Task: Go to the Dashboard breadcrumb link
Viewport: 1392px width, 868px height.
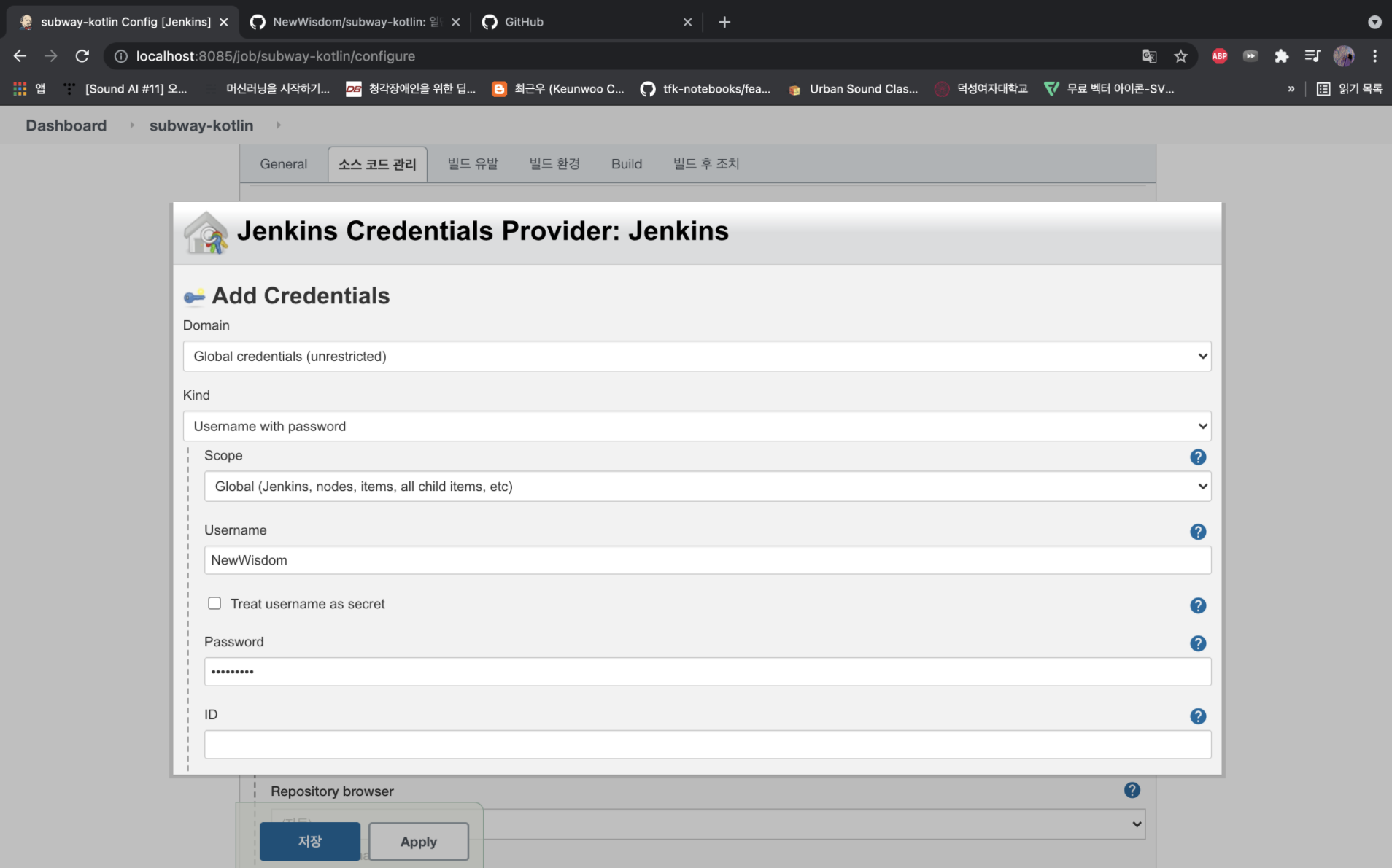Action: pos(66,125)
